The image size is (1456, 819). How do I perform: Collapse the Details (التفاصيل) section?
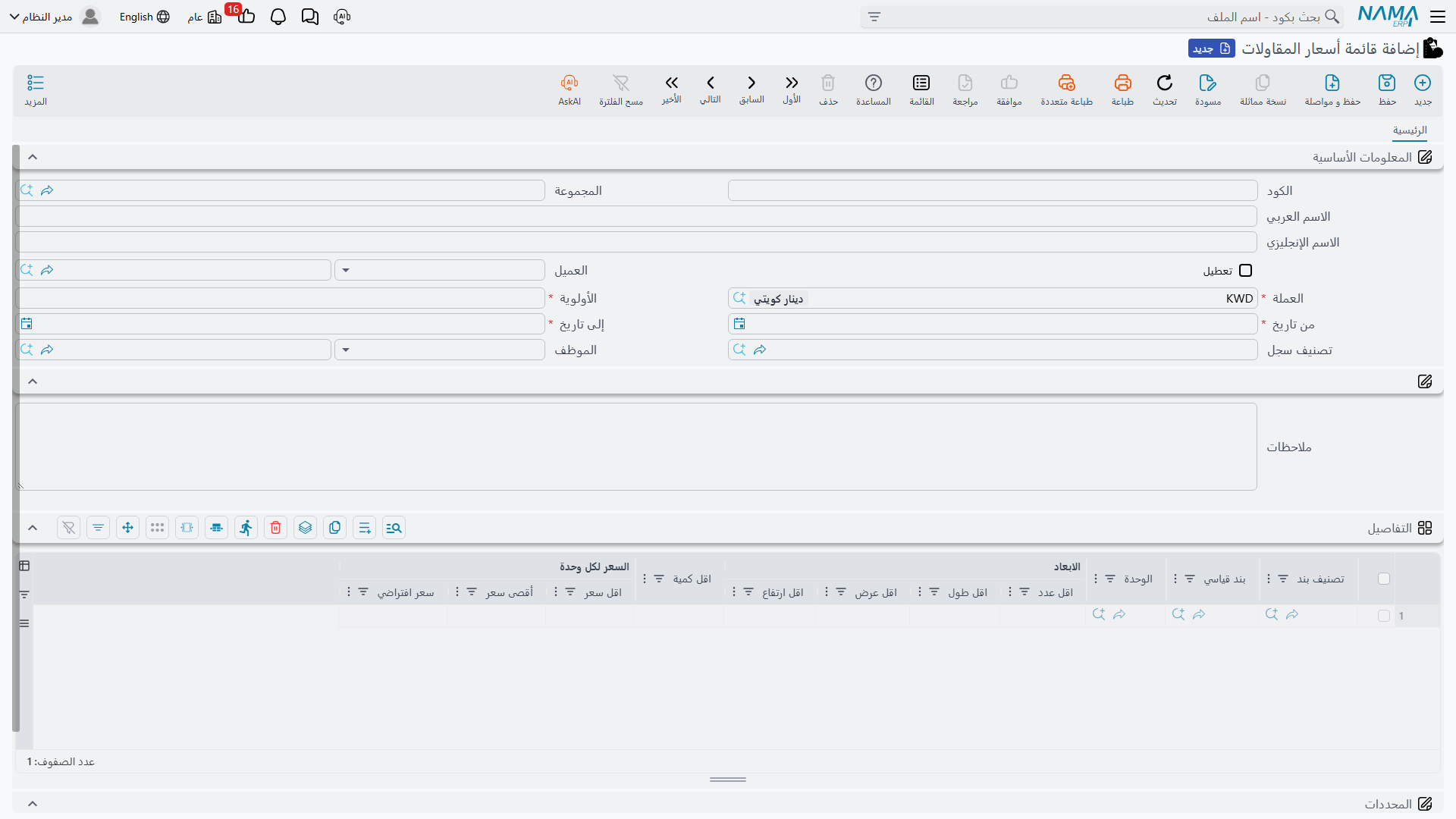point(33,528)
